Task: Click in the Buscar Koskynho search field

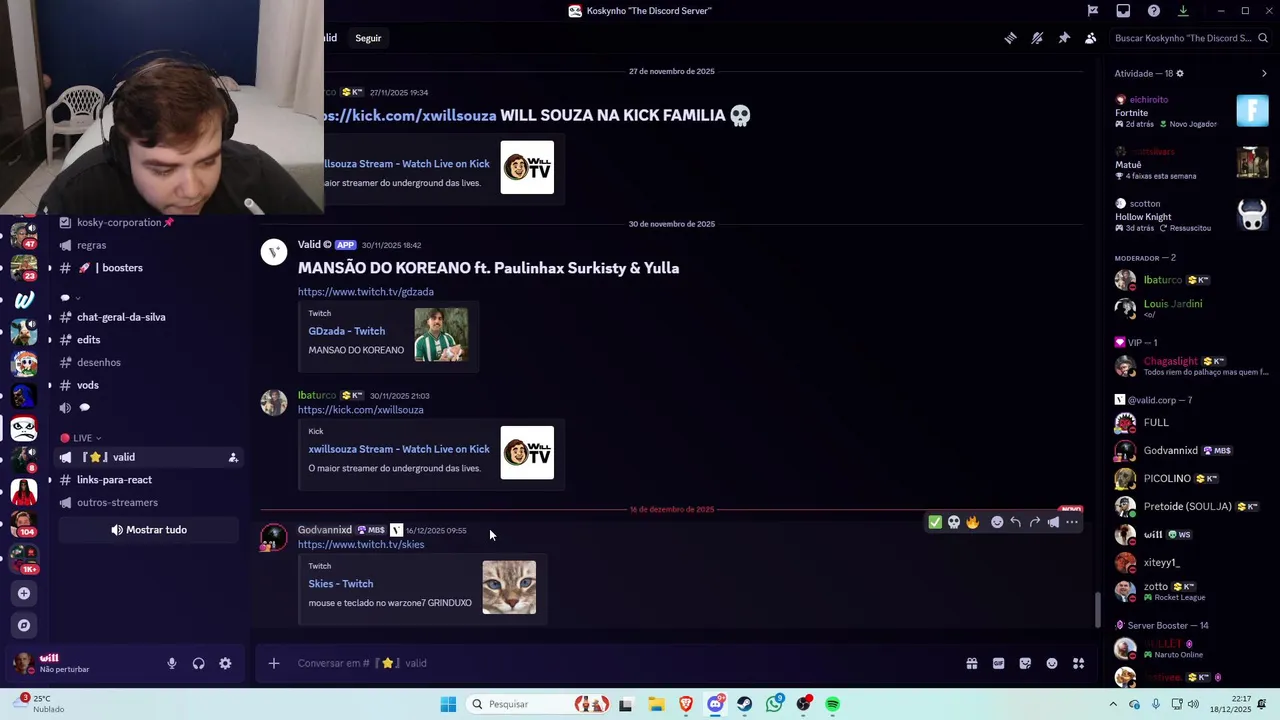Action: [1190, 38]
